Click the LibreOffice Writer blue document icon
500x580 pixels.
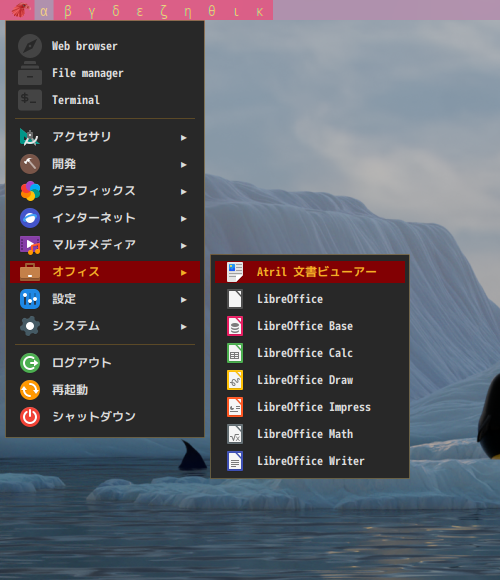(235, 461)
